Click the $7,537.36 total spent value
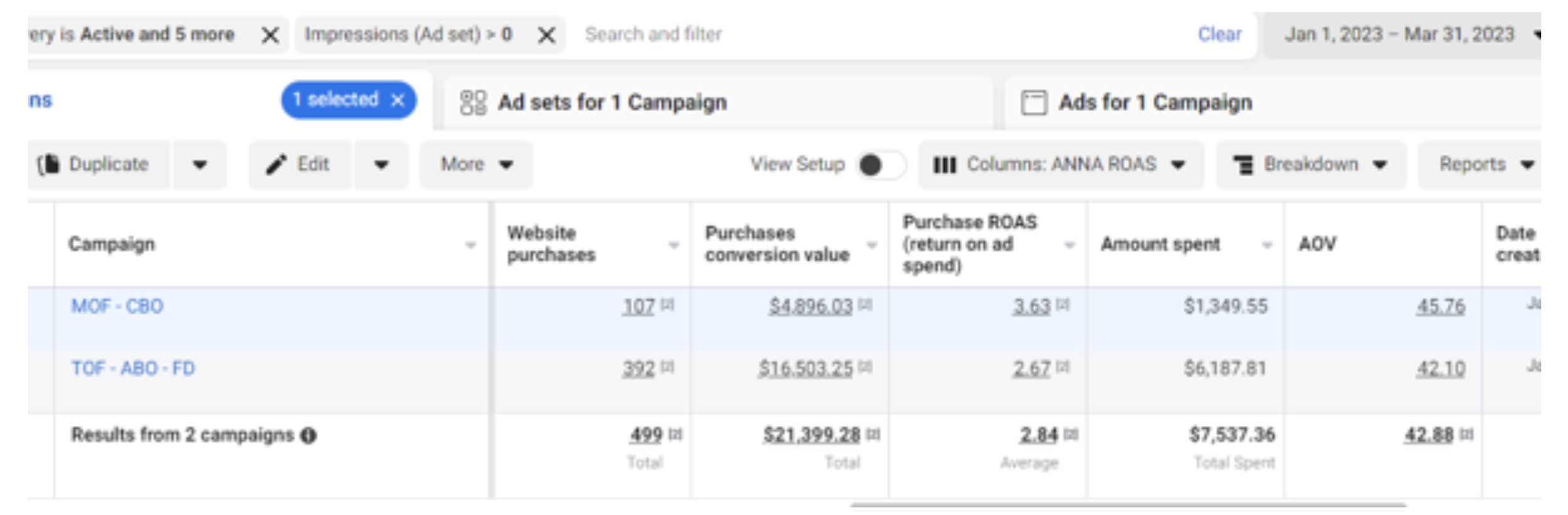This screenshot has width=1568, height=515. [1232, 435]
